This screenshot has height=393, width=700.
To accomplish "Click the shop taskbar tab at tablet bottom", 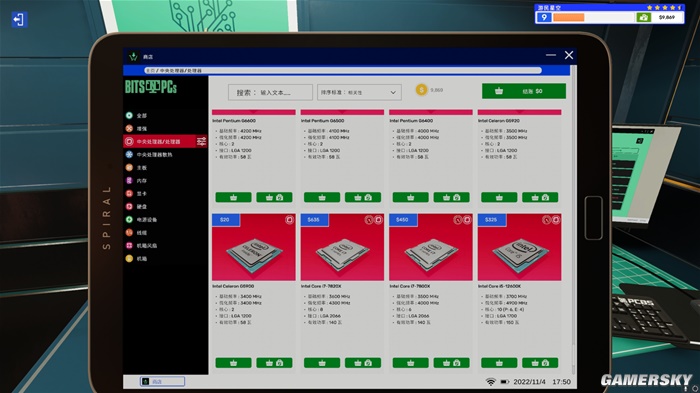I will 162,381.
